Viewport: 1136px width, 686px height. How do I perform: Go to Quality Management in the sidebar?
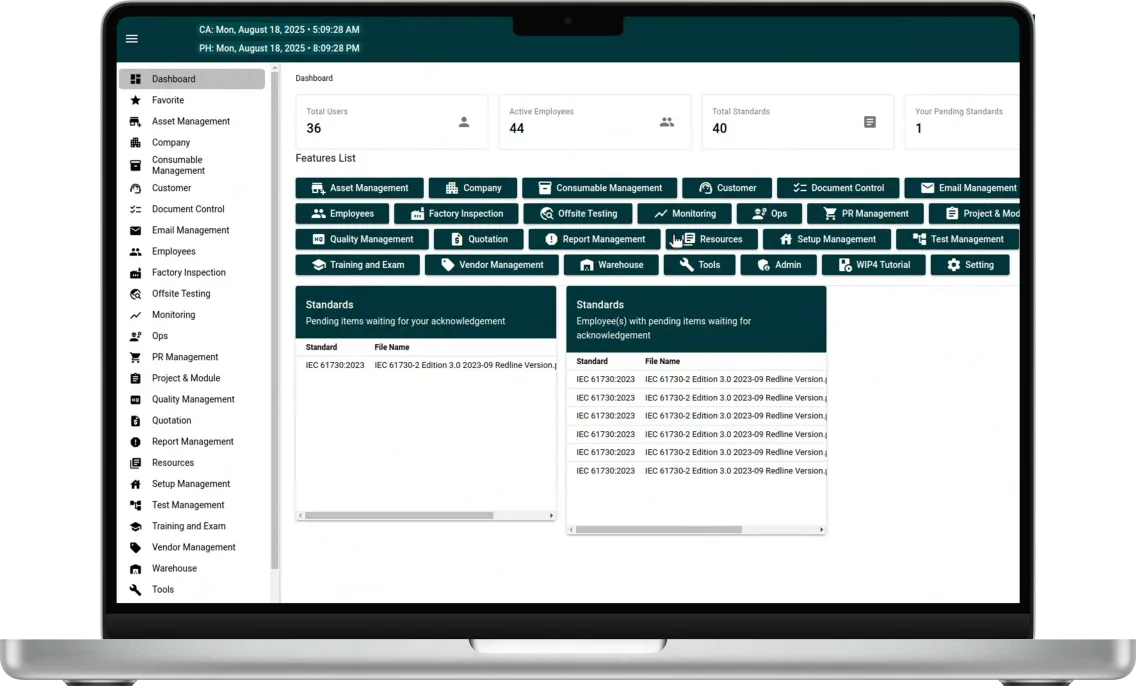click(193, 399)
